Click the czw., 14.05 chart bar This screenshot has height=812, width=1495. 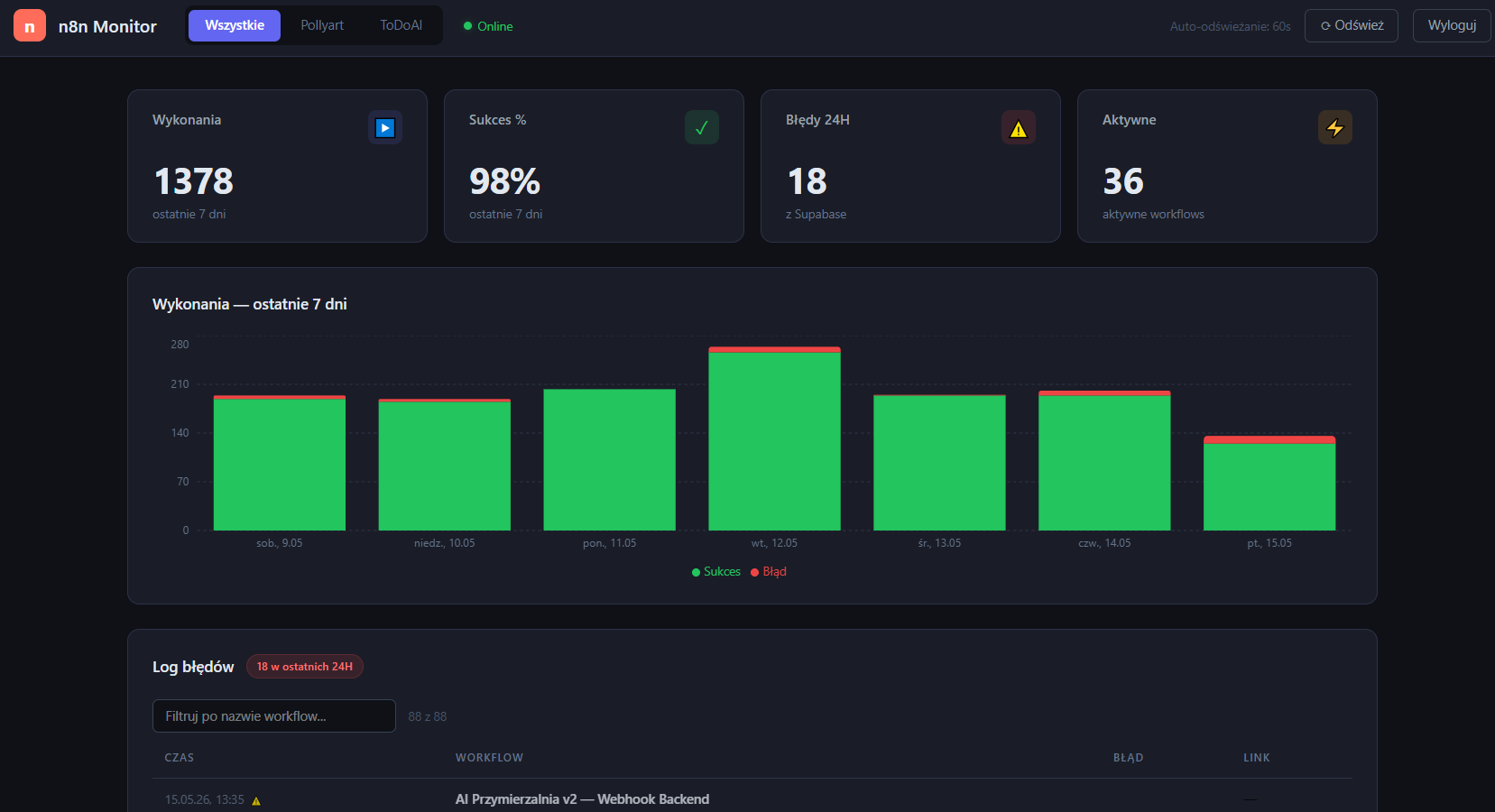click(1104, 460)
